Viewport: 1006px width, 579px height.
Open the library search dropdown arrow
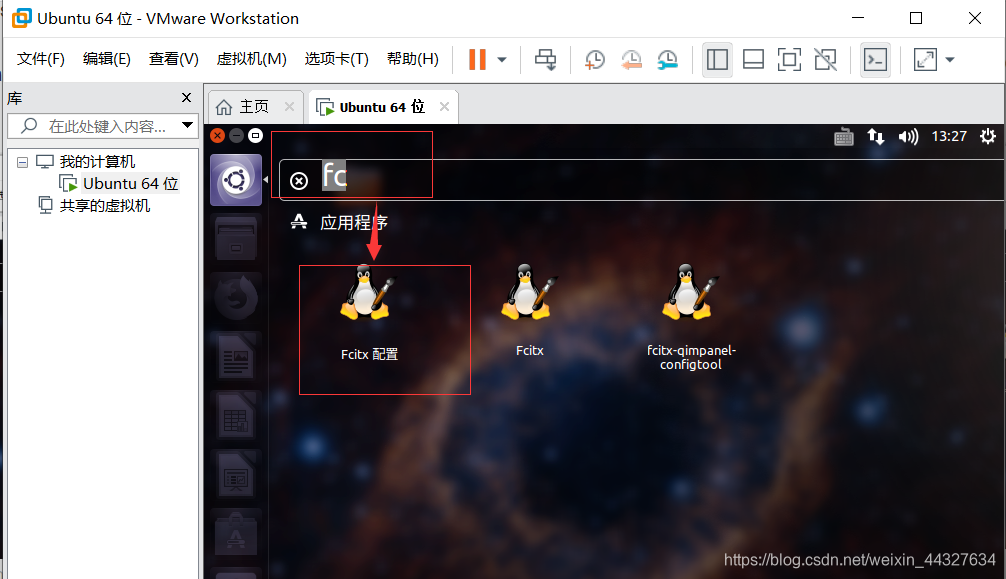click(x=187, y=125)
